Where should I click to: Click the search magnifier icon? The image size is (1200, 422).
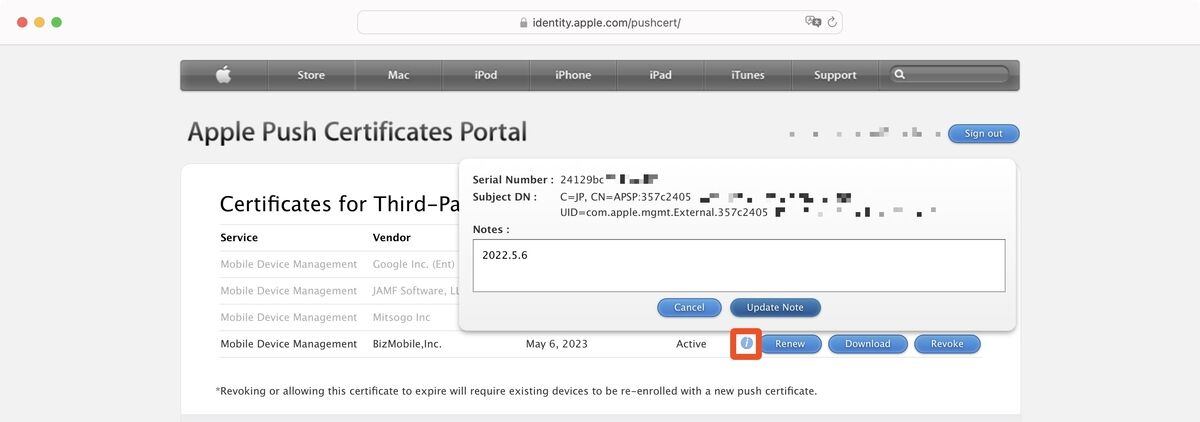pyautogui.click(x=900, y=75)
